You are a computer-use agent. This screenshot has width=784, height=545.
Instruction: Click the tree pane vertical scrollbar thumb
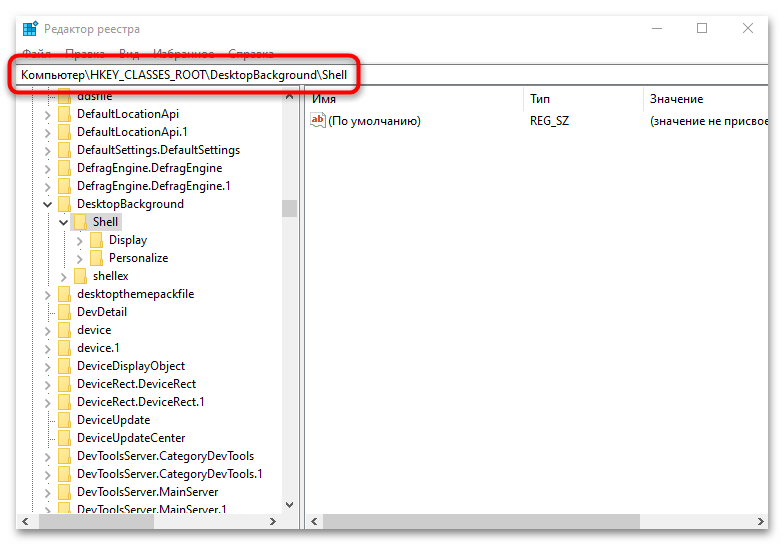[x=290, y=208]
